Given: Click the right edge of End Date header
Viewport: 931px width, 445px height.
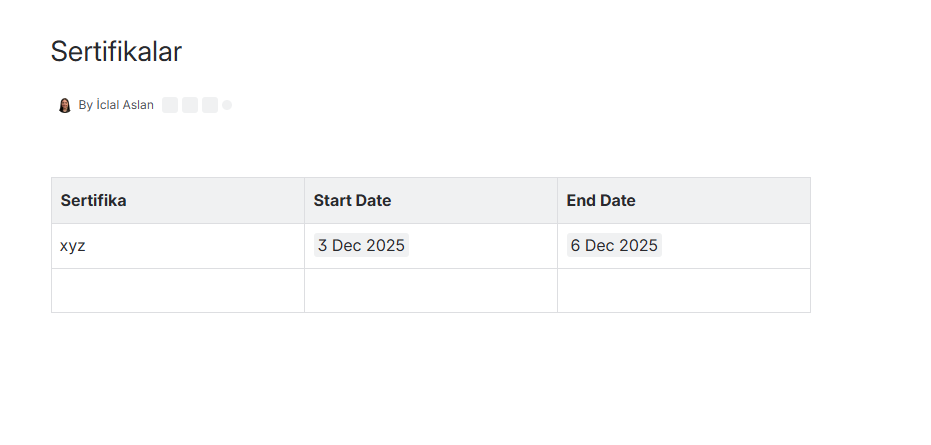Looking at the screenshot, I should click(x=810, y=201).
